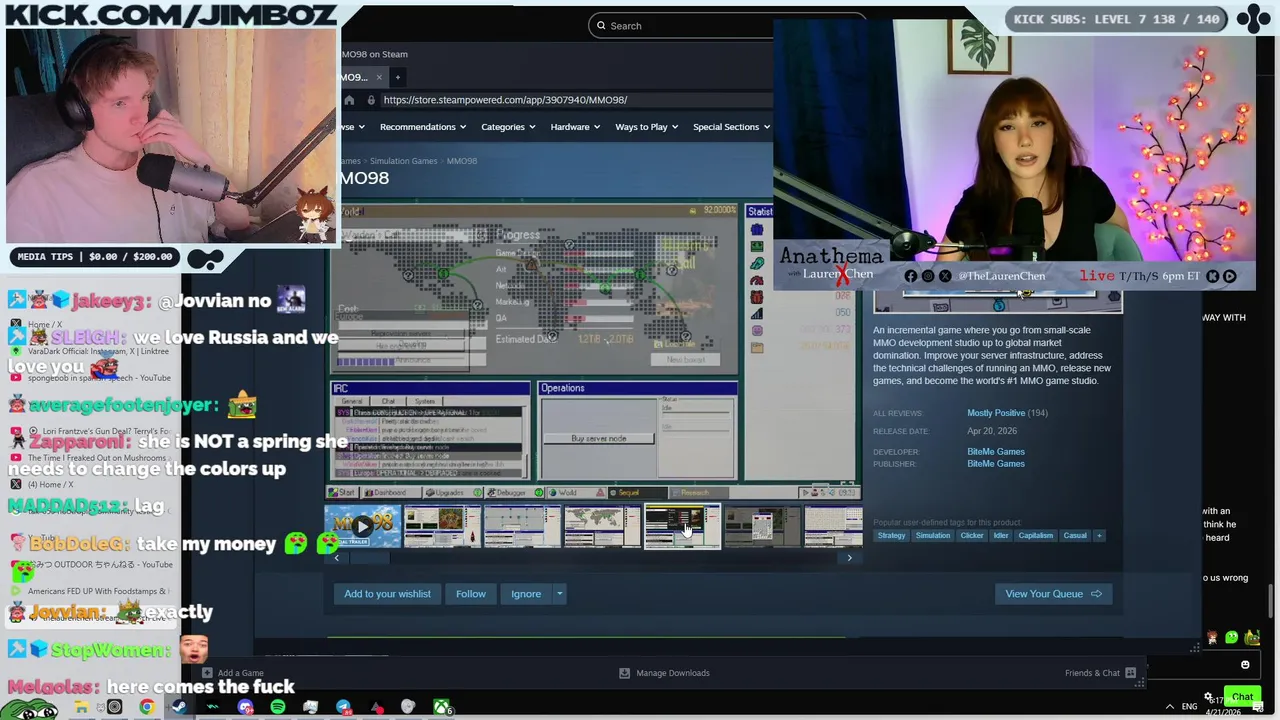1280x720 pixels.
Task: Expand the Special Sections dropdown
Action: pos(731,127)
